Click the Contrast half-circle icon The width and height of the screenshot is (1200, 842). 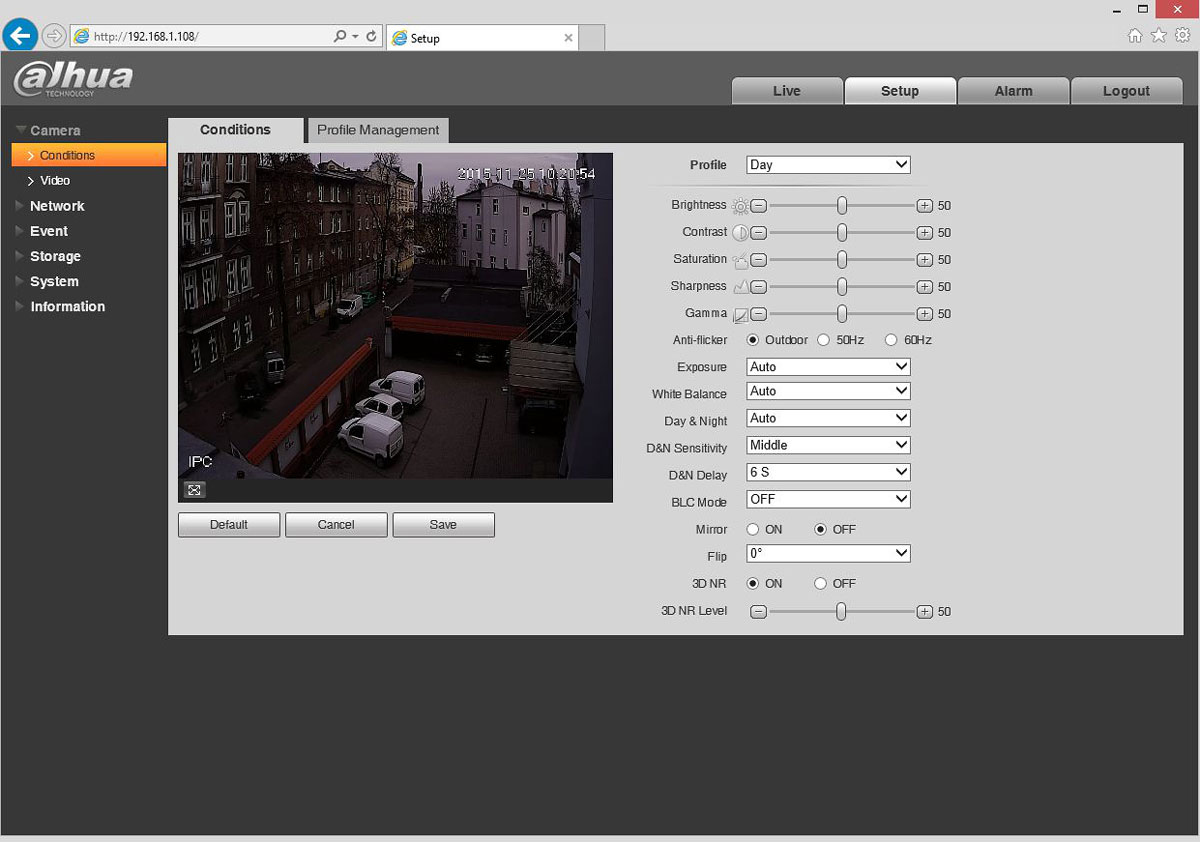(740, 233)
